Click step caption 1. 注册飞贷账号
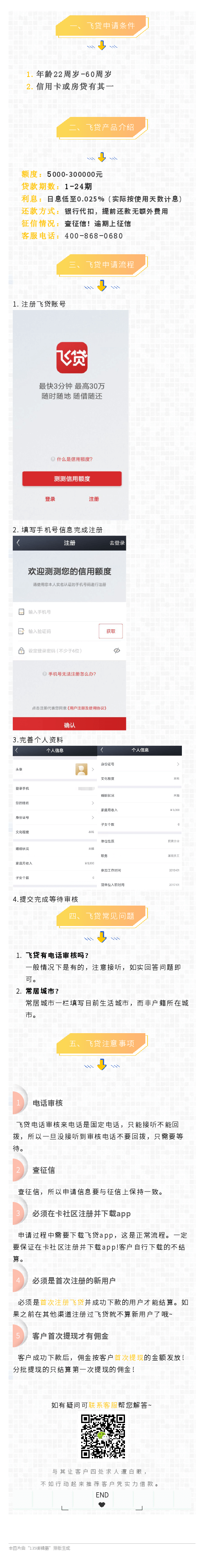This screenshot has width=204, height=1568. tap(39, 304)
